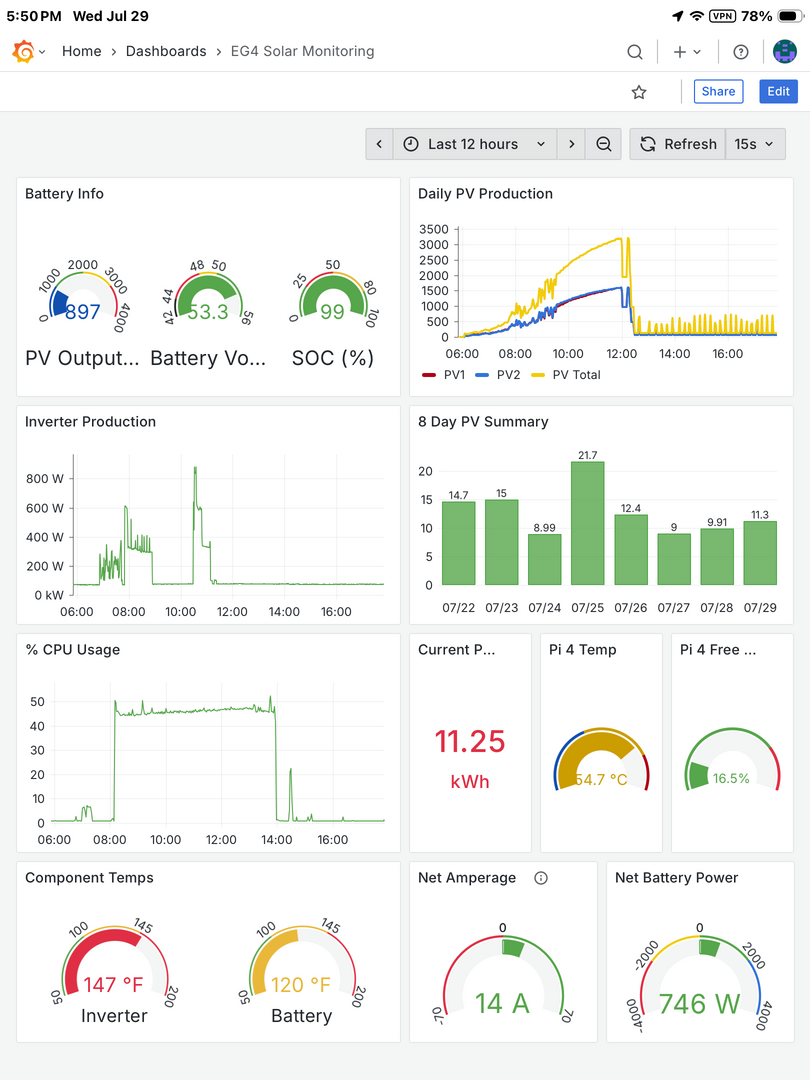
Task: Click the help question mark icon
Action: (x=741, y=52)
